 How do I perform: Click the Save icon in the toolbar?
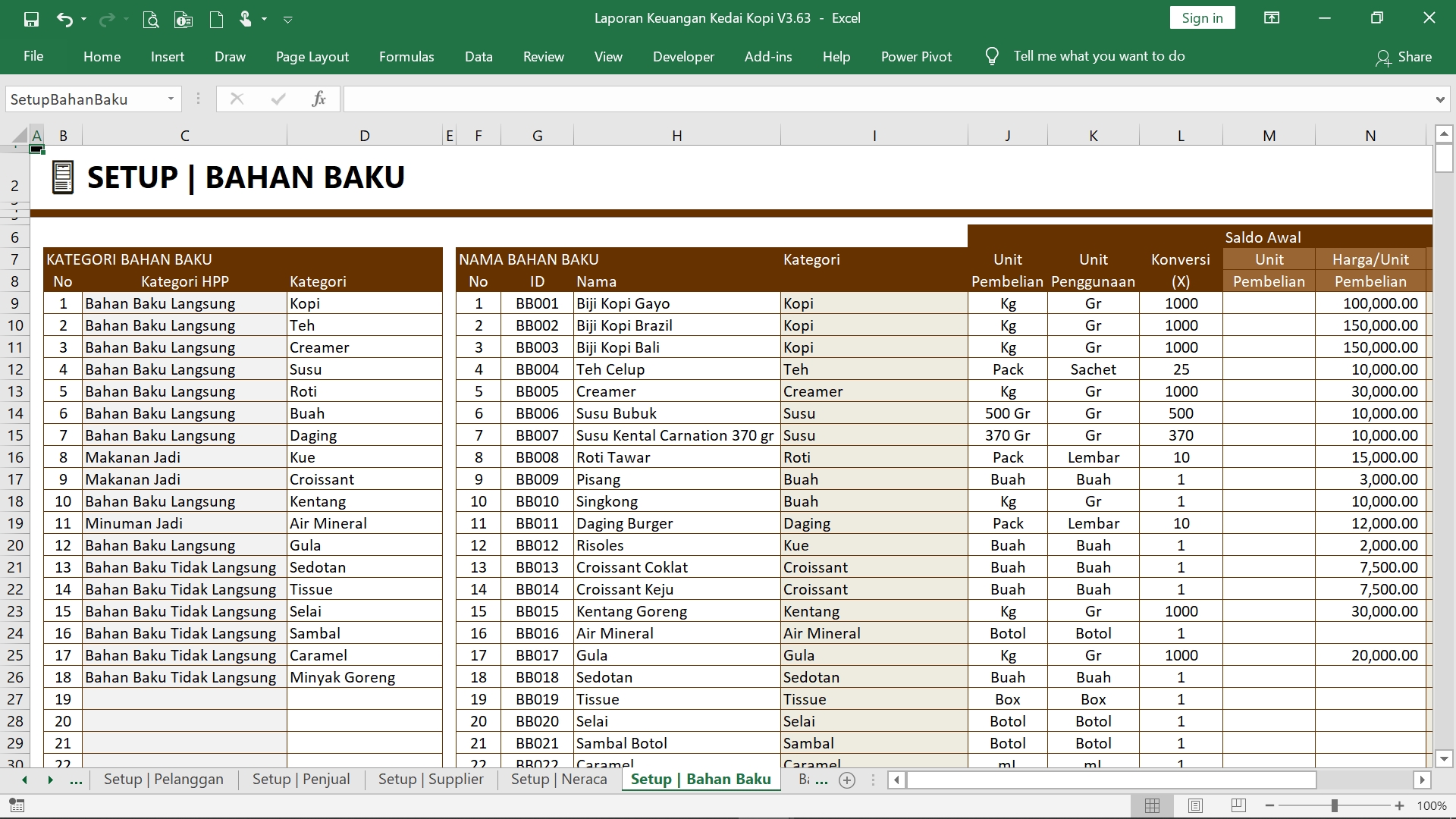click(x=30, y=18)
